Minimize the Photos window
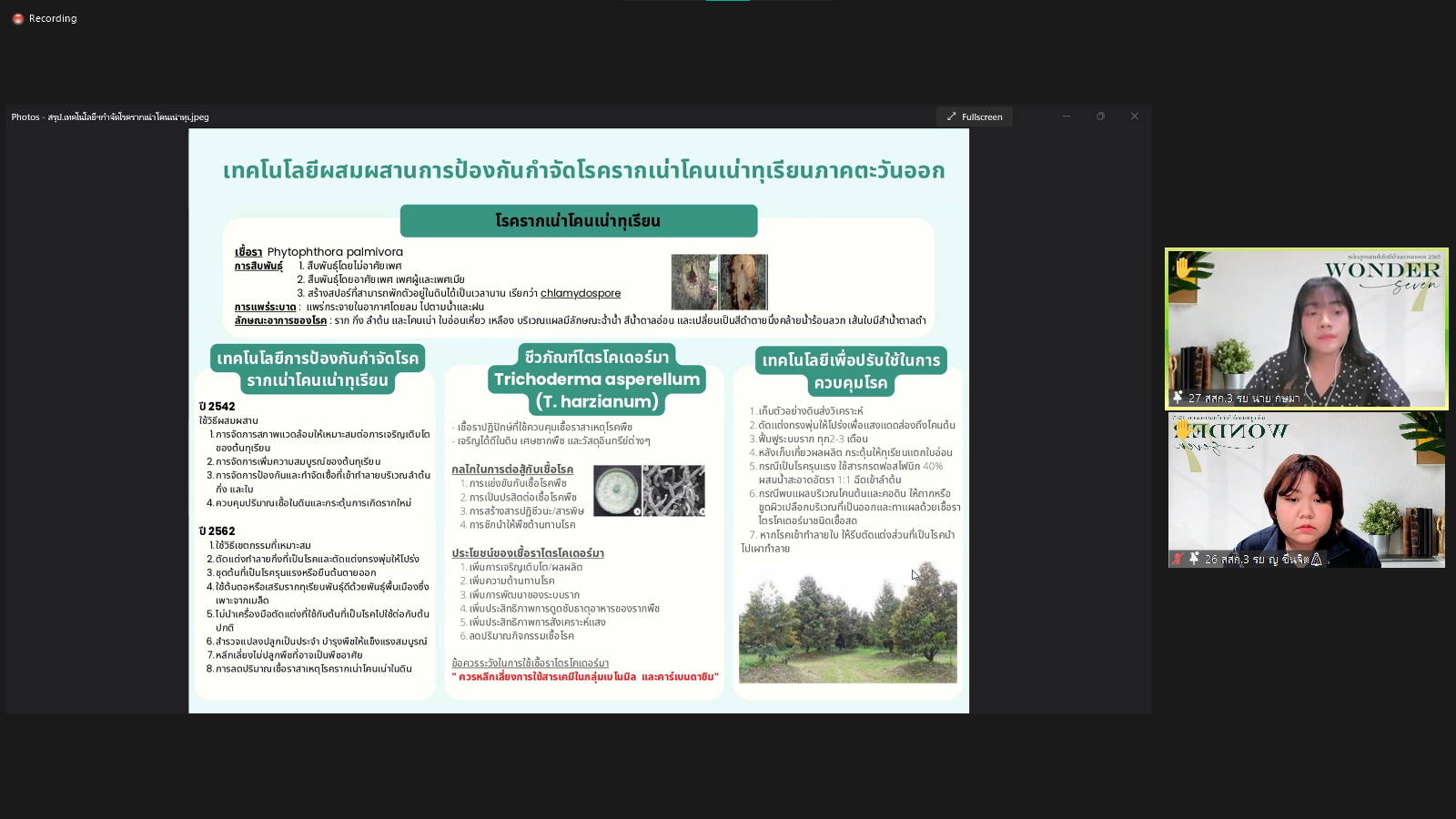1456x819 pixels. pos(1067,116)
